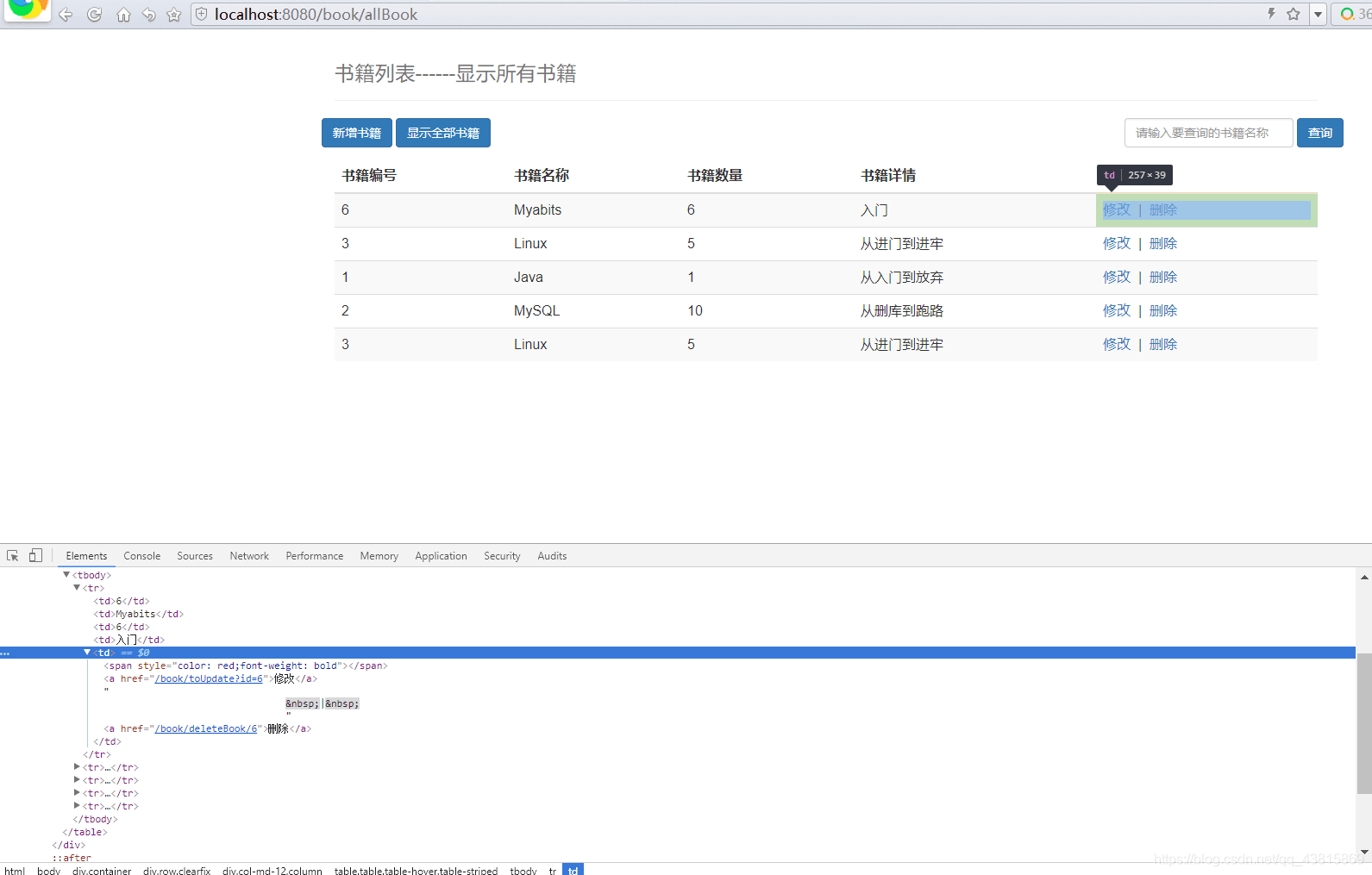
Task: Open the Application tab
Action: point(441,556)
